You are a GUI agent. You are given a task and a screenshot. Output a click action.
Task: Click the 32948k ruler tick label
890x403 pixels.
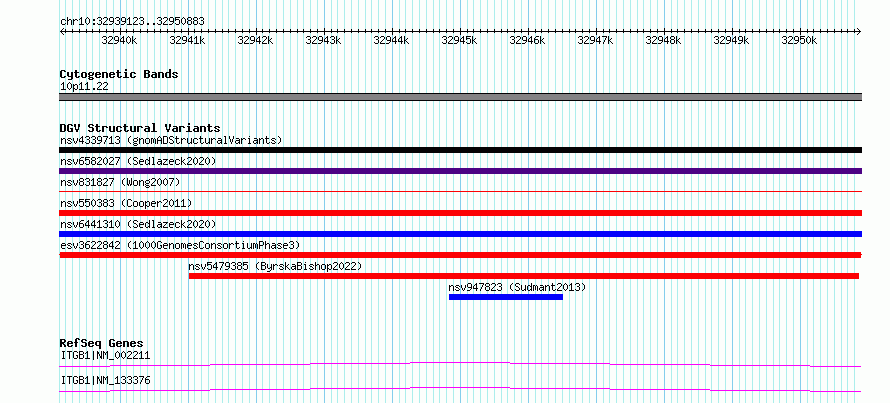[664, 40]
